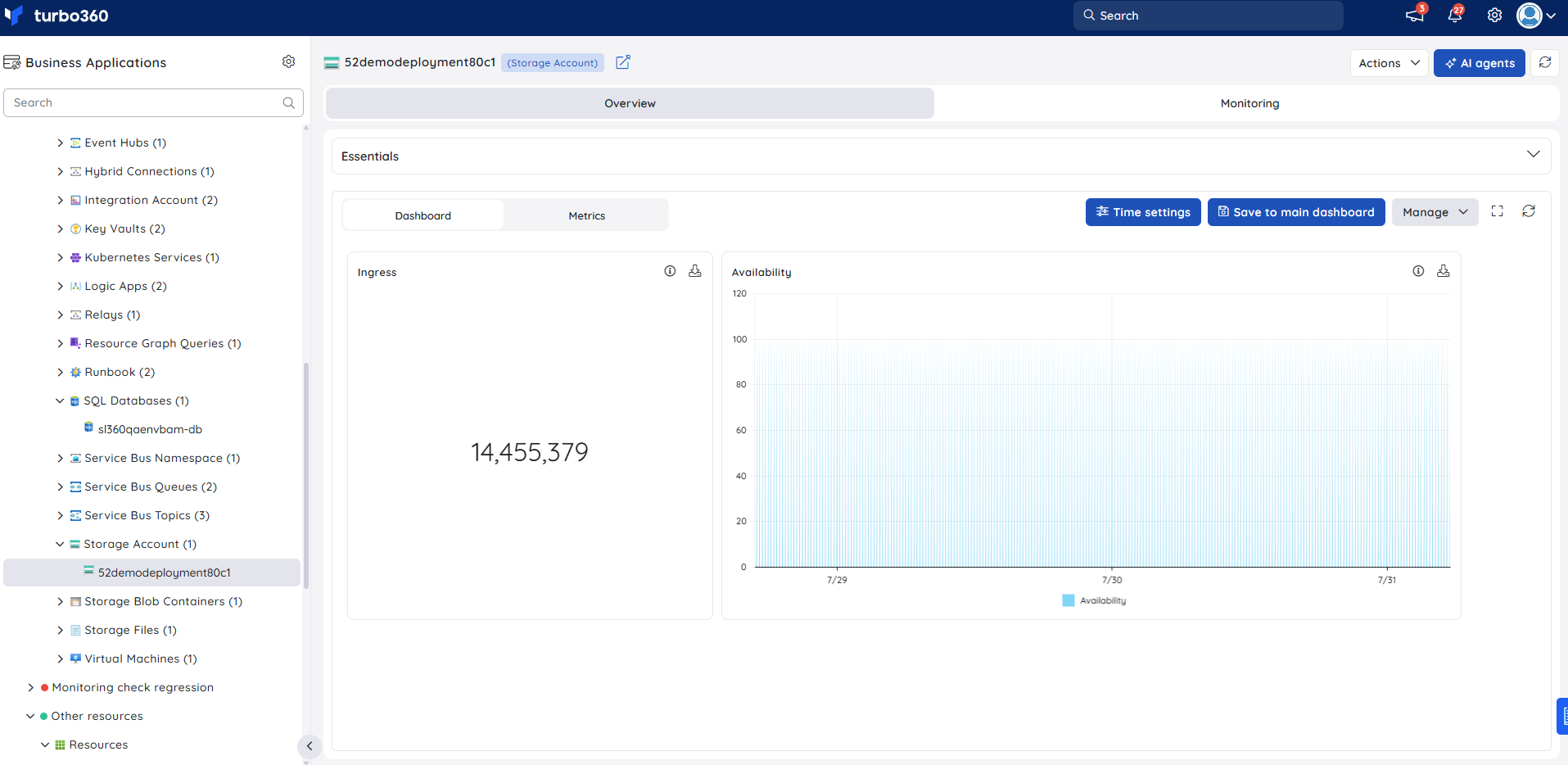Open resource in external link icon
This screenshot has width=1568, height=765.
[623, 62]
